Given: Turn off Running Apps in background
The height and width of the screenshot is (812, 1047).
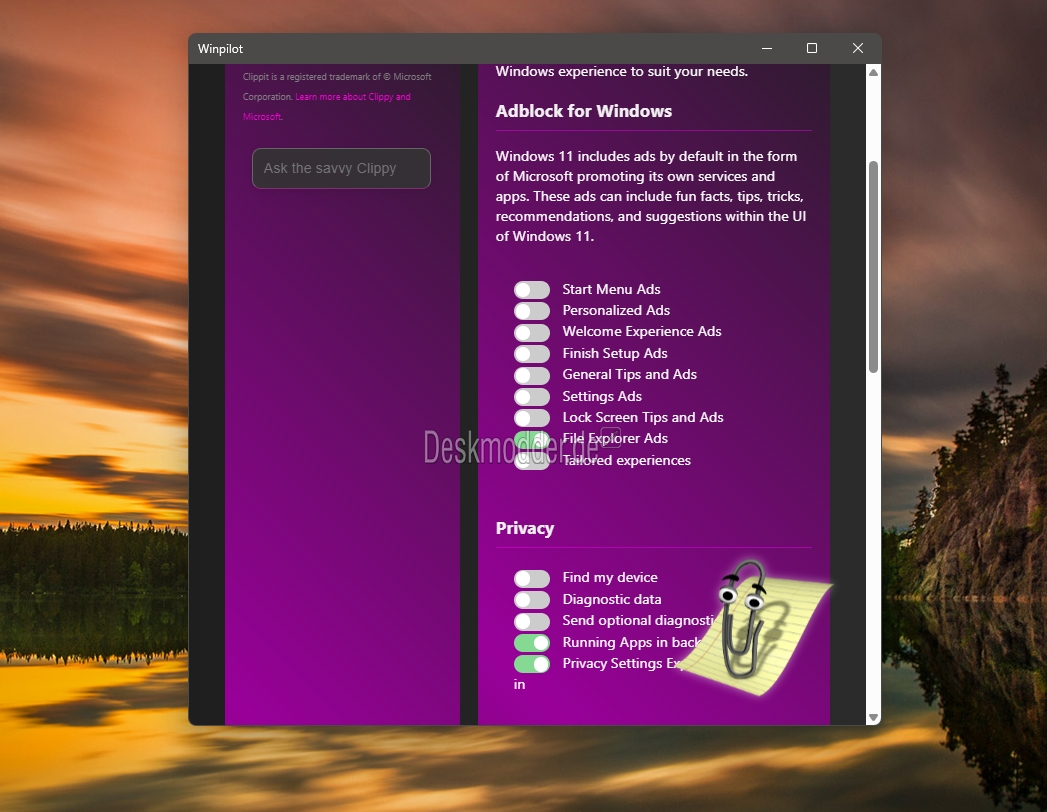Looking at the screenshot, I should (x=532, y=642).
